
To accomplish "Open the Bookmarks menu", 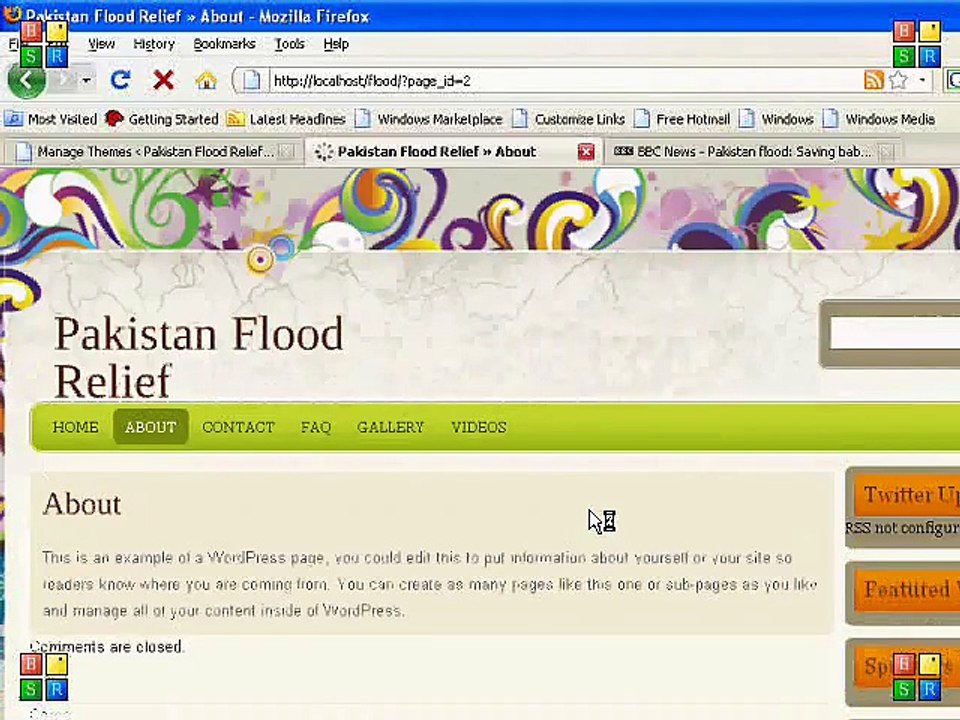I will [x=224, y=44].
